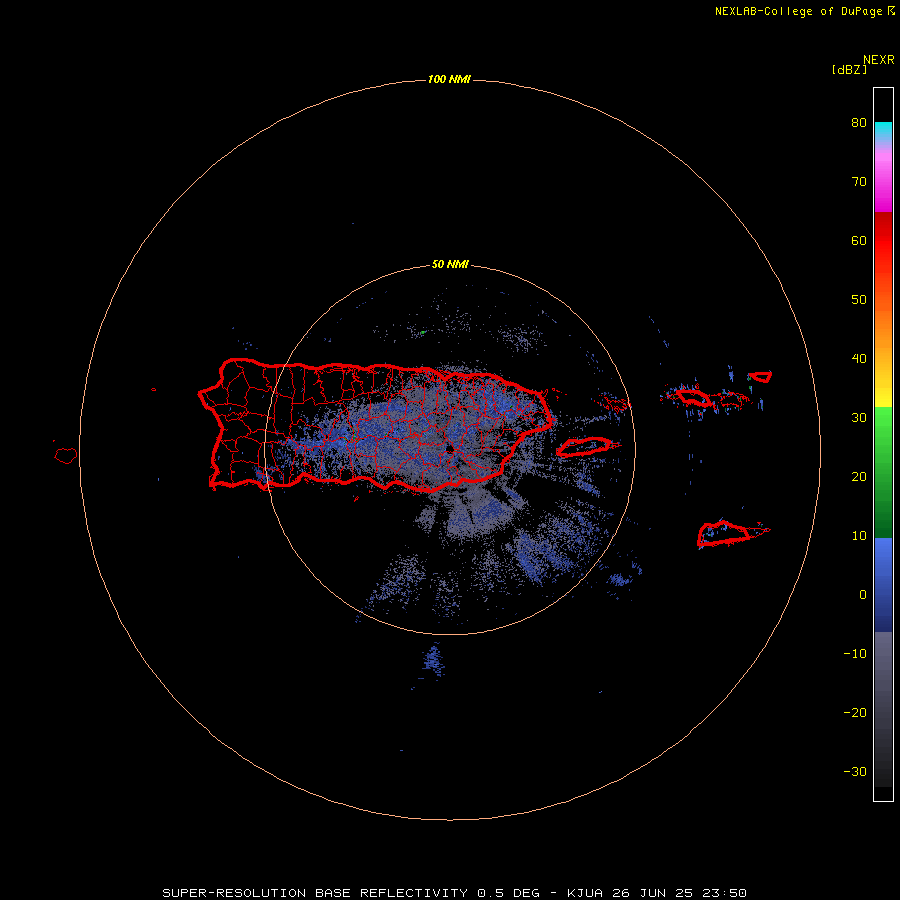Image resolution: width=900 pixels, height=900 pixels.
Task: Select the -20 tick label on the scale
Action: coord(855,713)
